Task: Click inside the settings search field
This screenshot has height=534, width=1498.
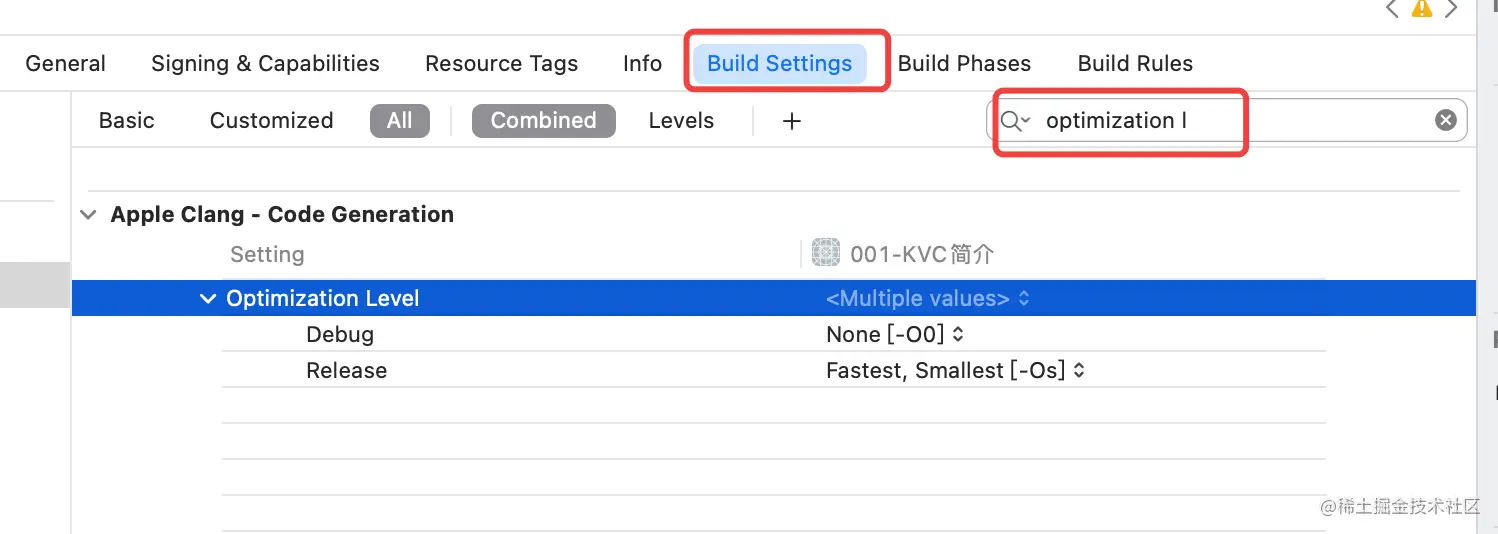Action: (x=1300, y=121)
